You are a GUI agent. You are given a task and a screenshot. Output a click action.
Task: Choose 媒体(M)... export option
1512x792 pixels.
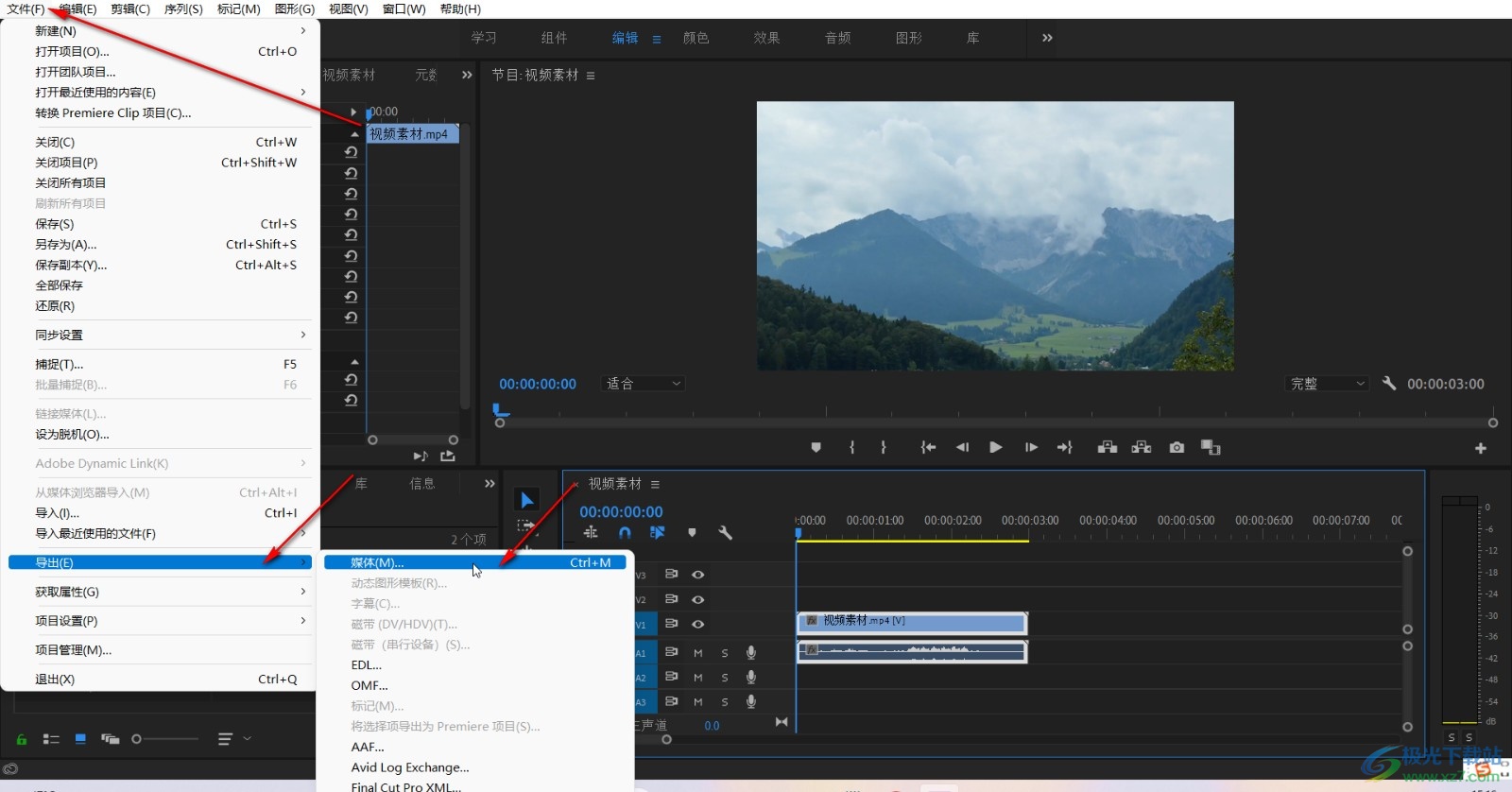click(475, 562)
